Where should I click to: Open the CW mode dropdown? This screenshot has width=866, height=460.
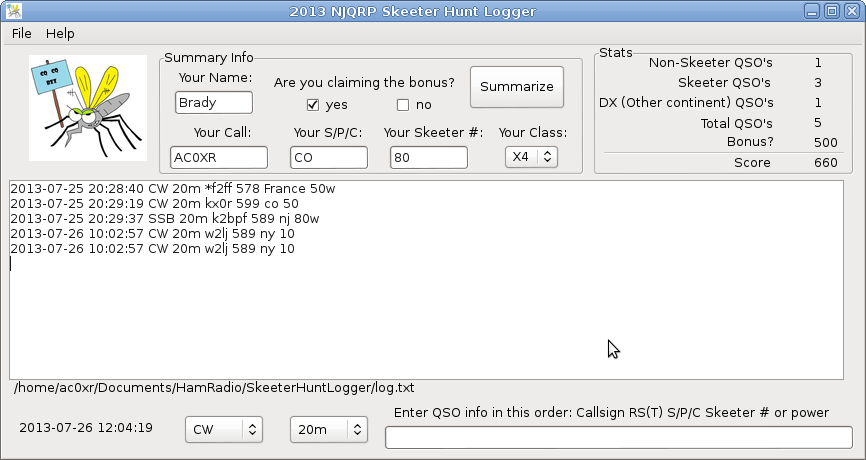(224, 430)
